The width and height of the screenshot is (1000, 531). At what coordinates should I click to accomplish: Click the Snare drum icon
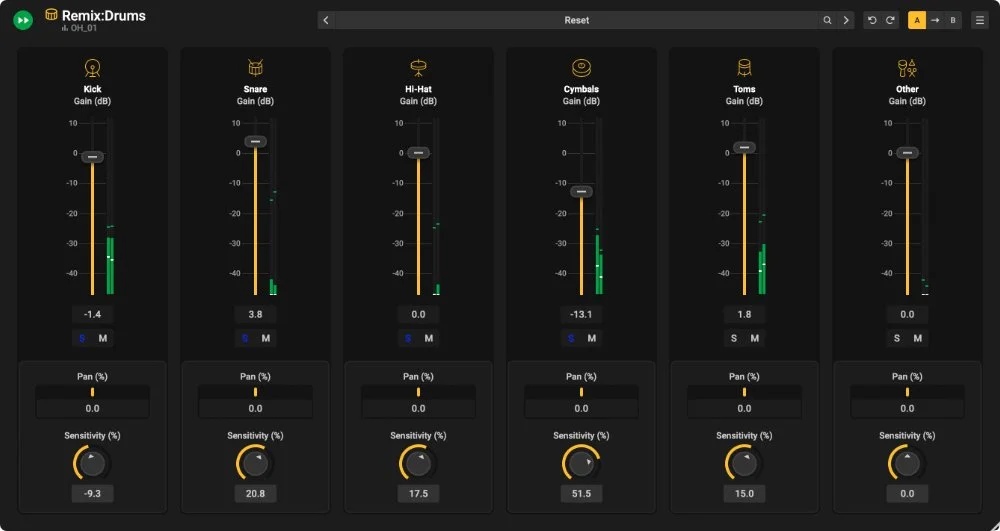(255, 68)
